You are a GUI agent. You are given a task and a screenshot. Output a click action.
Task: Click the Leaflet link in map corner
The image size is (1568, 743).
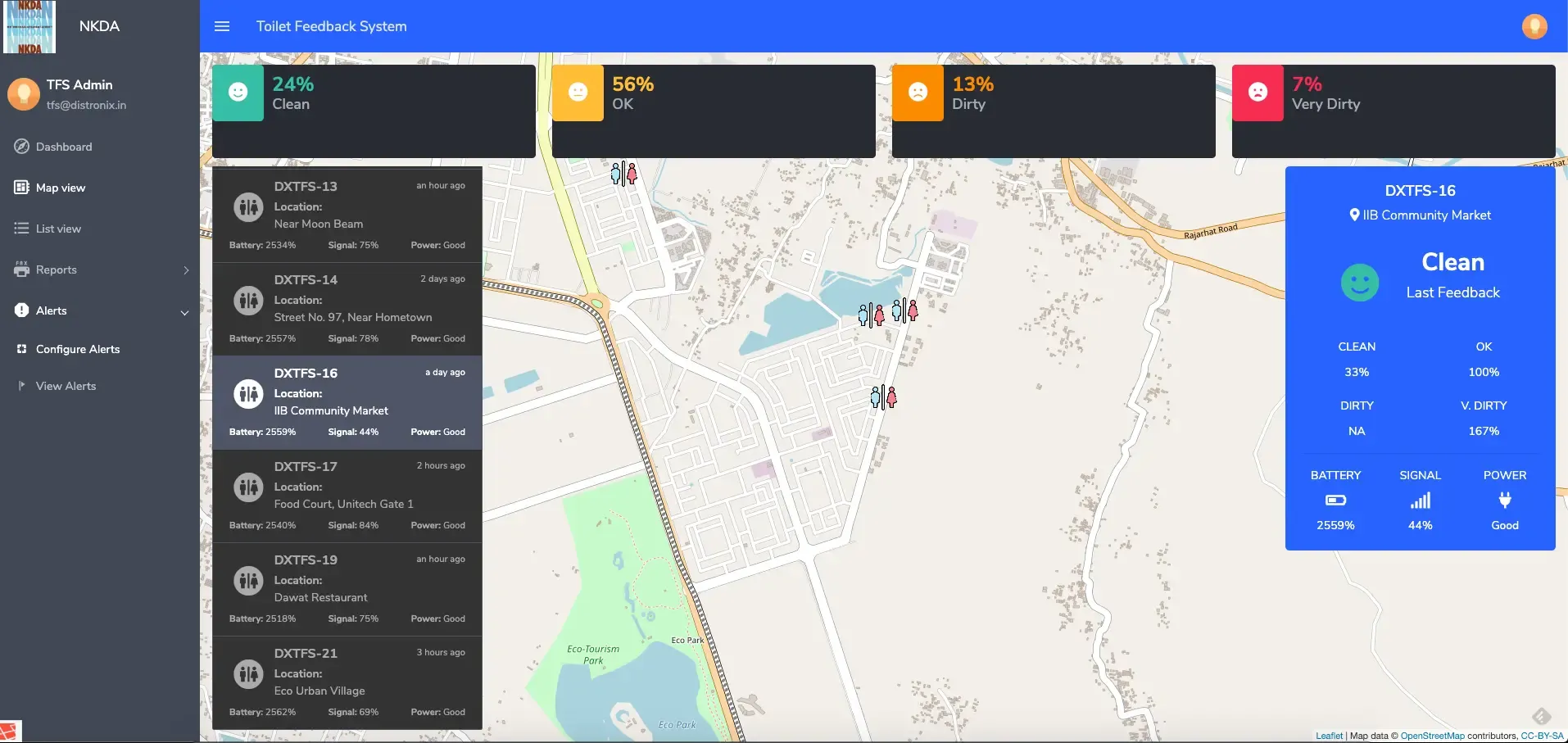point(1328,736)
